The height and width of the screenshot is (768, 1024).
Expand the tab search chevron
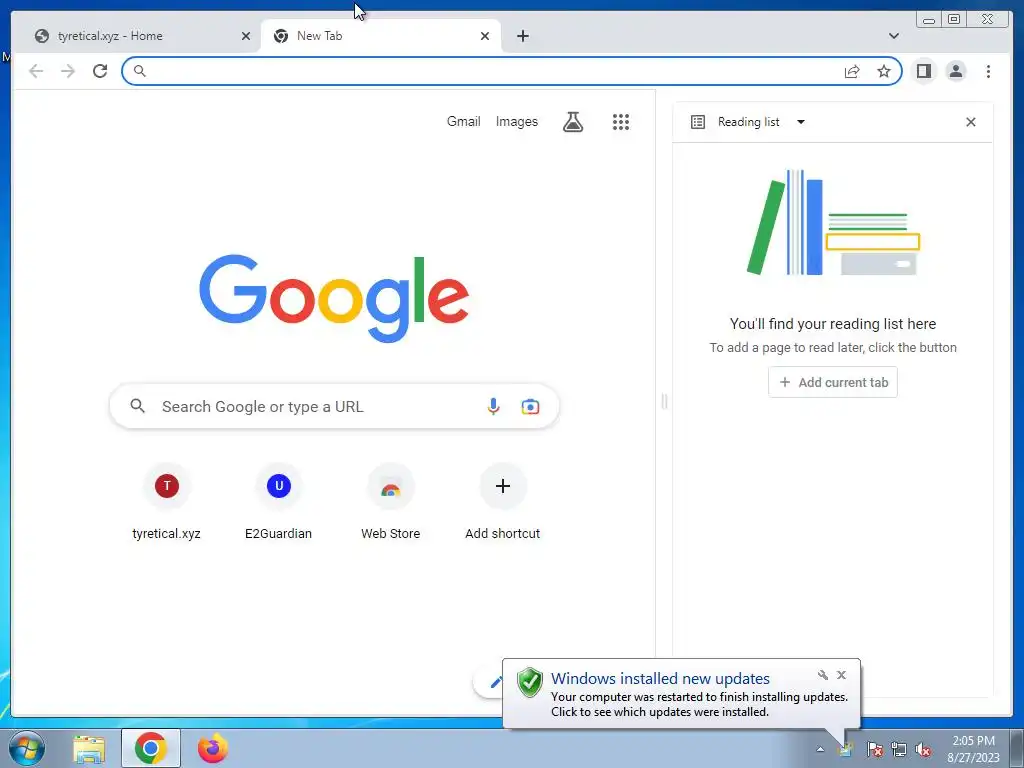tap(893, 36)
